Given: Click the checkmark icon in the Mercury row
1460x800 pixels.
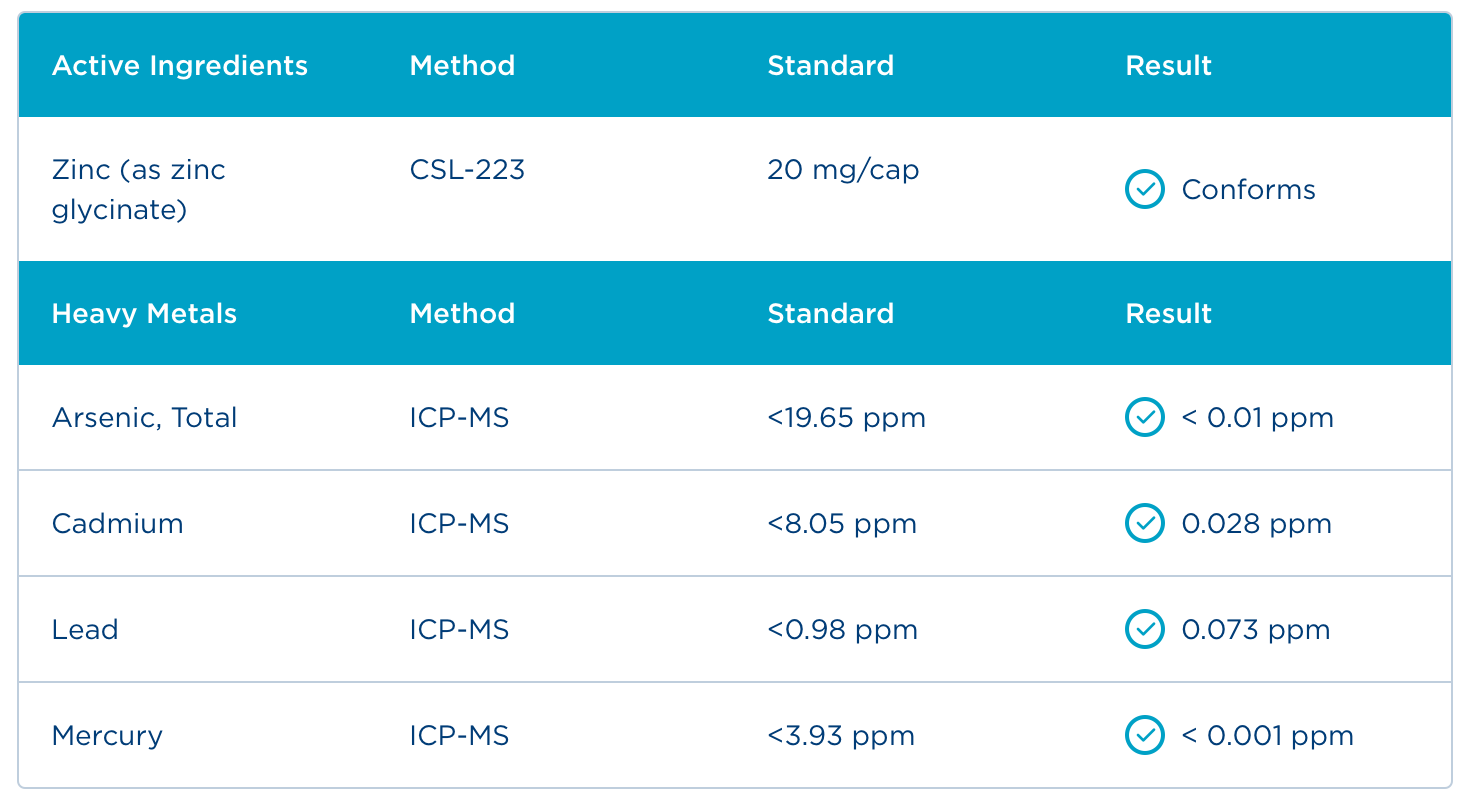Looking at the screenshot, I should 1144,735.
